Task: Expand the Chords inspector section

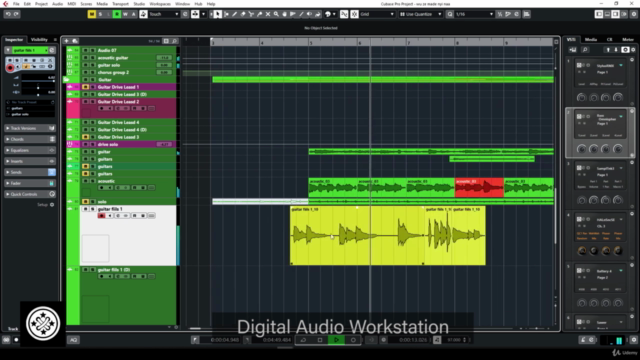Action: click(x=30, y=139)
